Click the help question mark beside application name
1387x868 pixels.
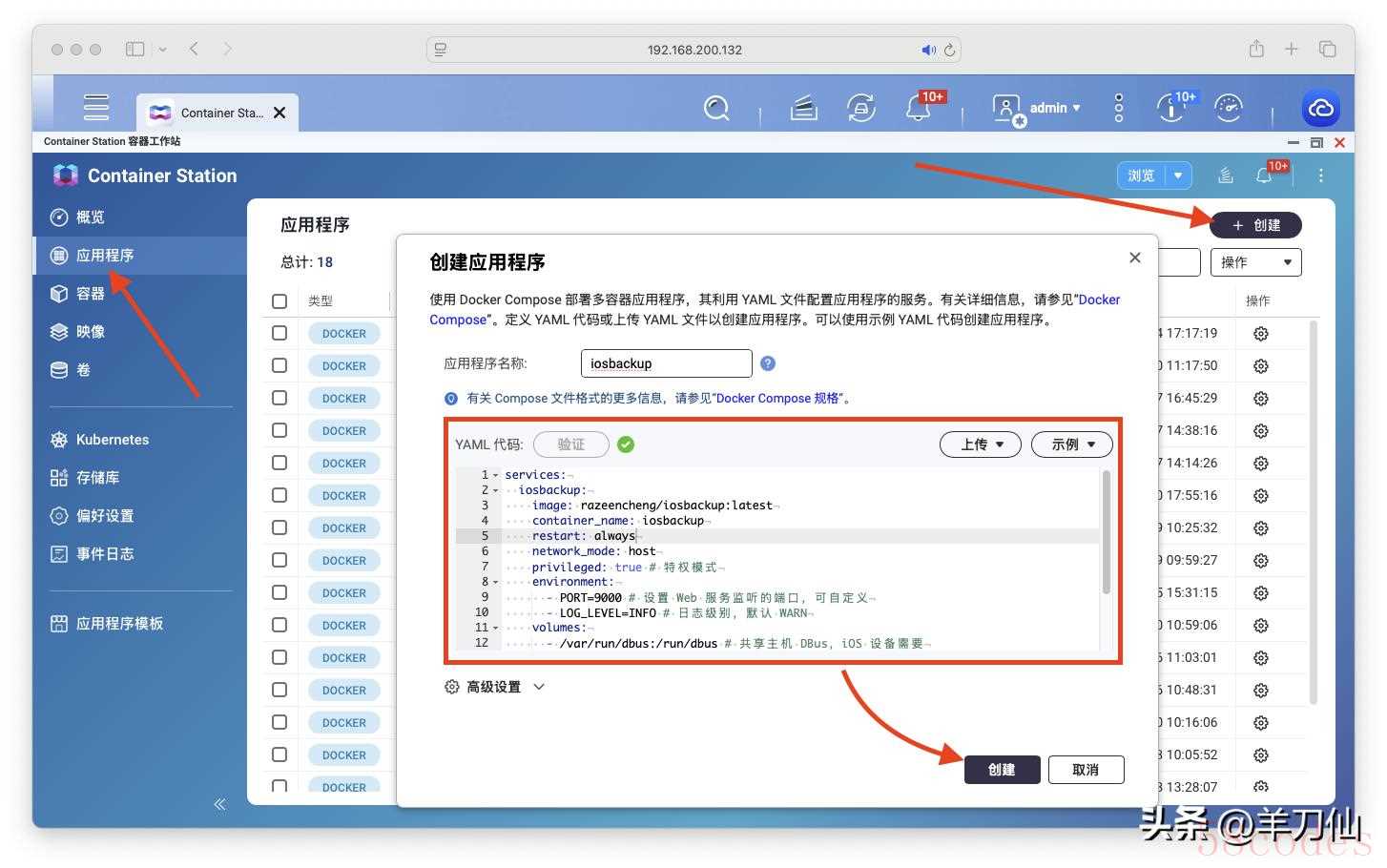pos(768,363)
